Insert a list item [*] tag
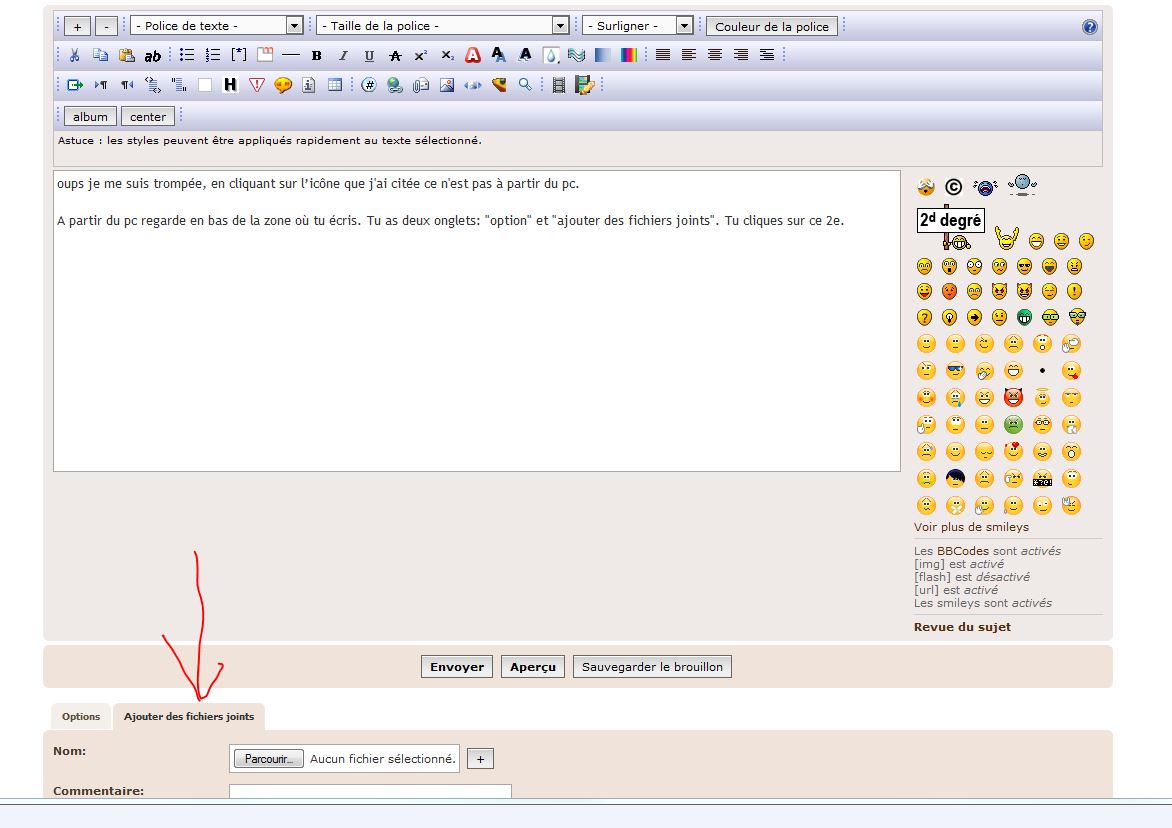The height and width of the screenshot is (828, 1172). point(239,55)
